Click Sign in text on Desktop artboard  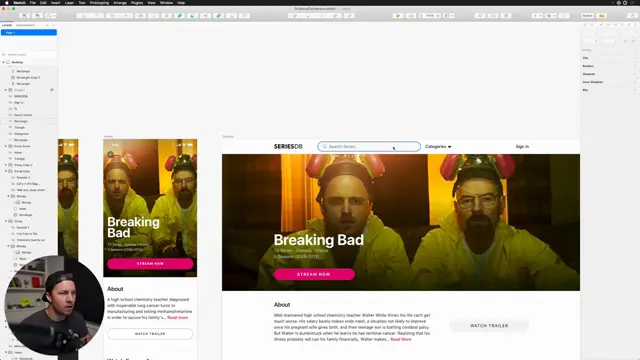point(522,147)
